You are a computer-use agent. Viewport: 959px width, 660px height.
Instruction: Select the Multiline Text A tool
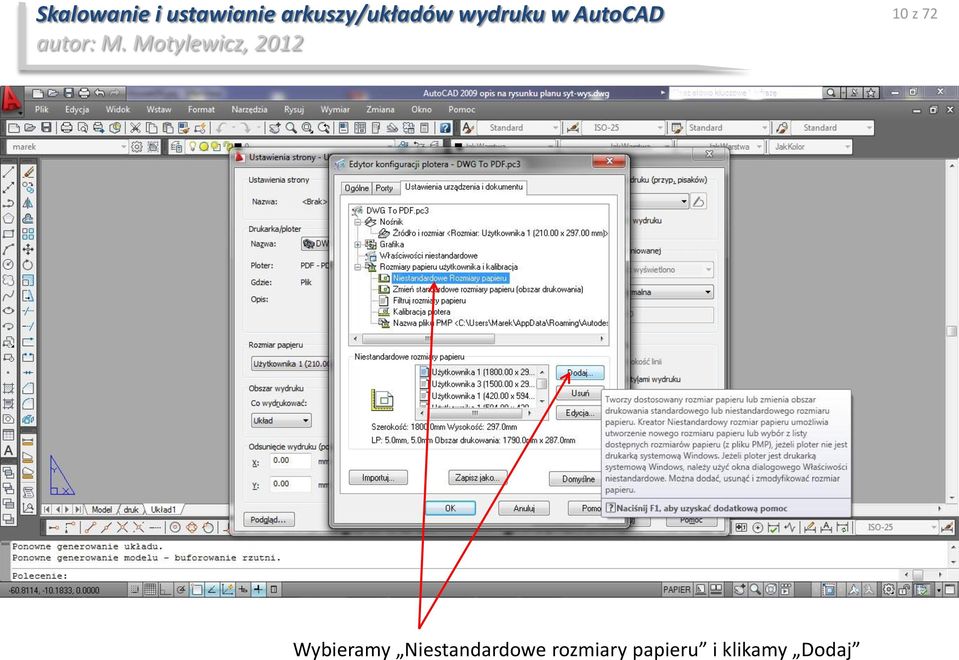(9, 450)
